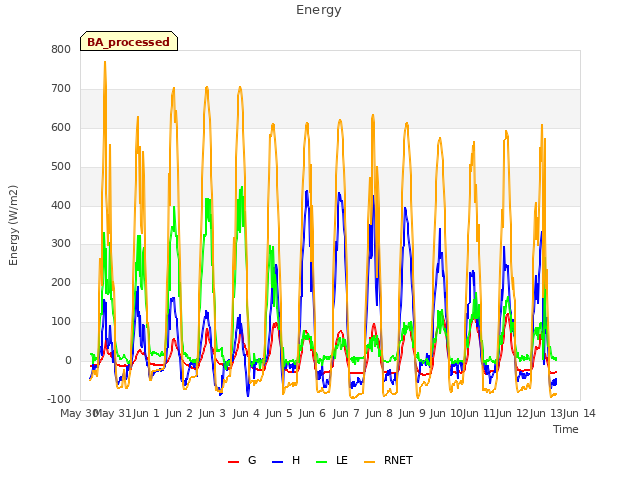Toggle the G series legend entry
Screen dimensions: 640x480
[242, 460]
